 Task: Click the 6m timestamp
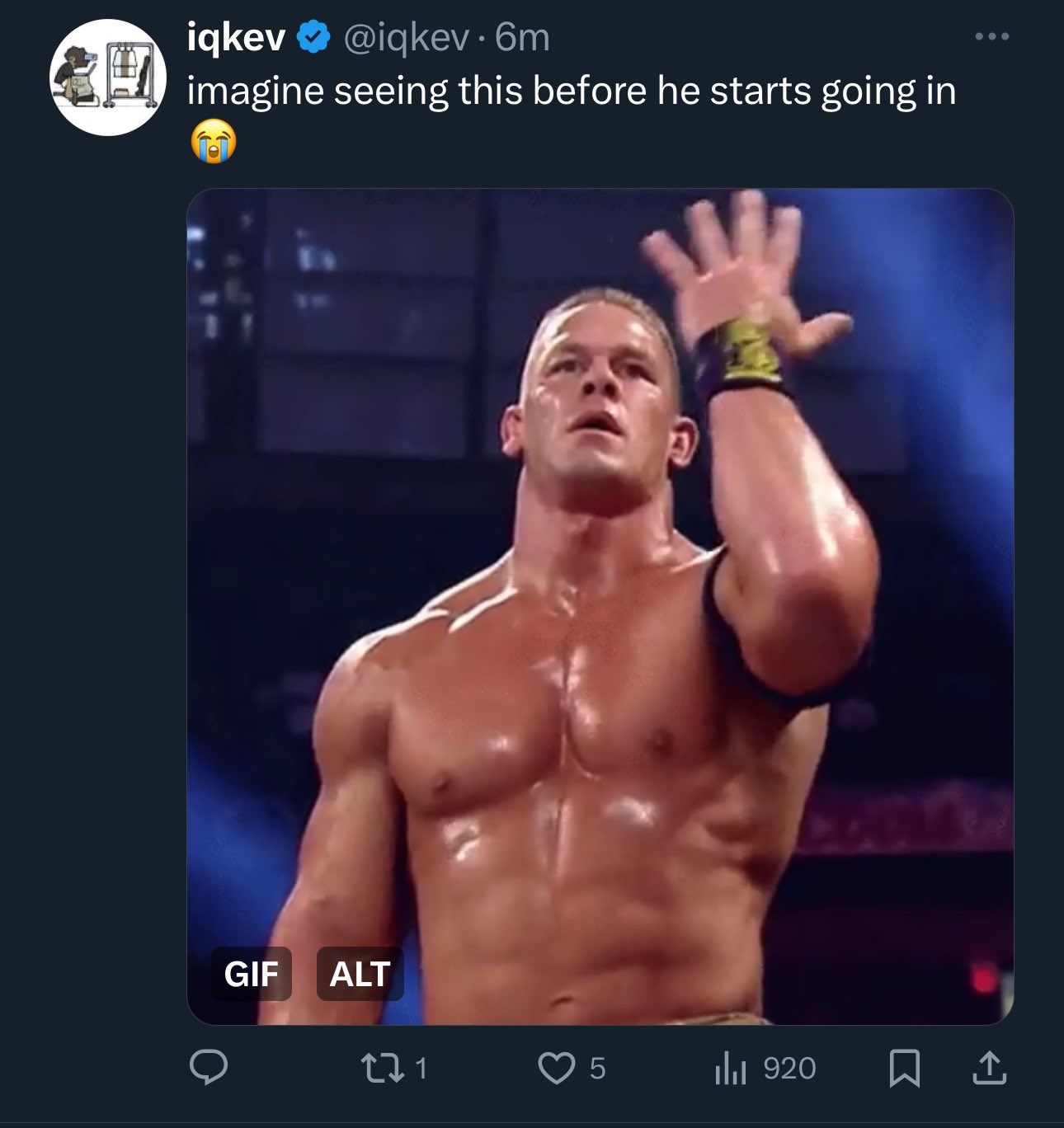pyautogui.click(x=522, y=38)
